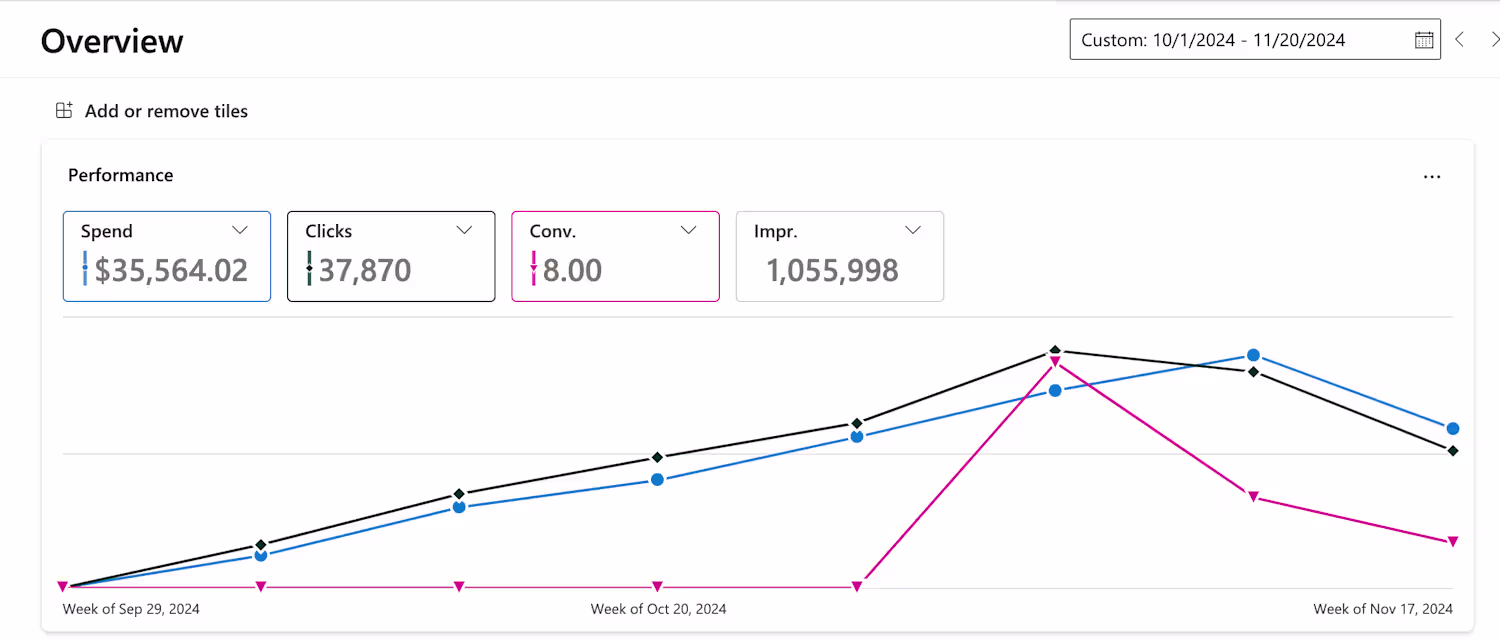Viewport: 1500px width, 642px height.
Task: Expand the Conv. metric dropdown
Action: 688,230
